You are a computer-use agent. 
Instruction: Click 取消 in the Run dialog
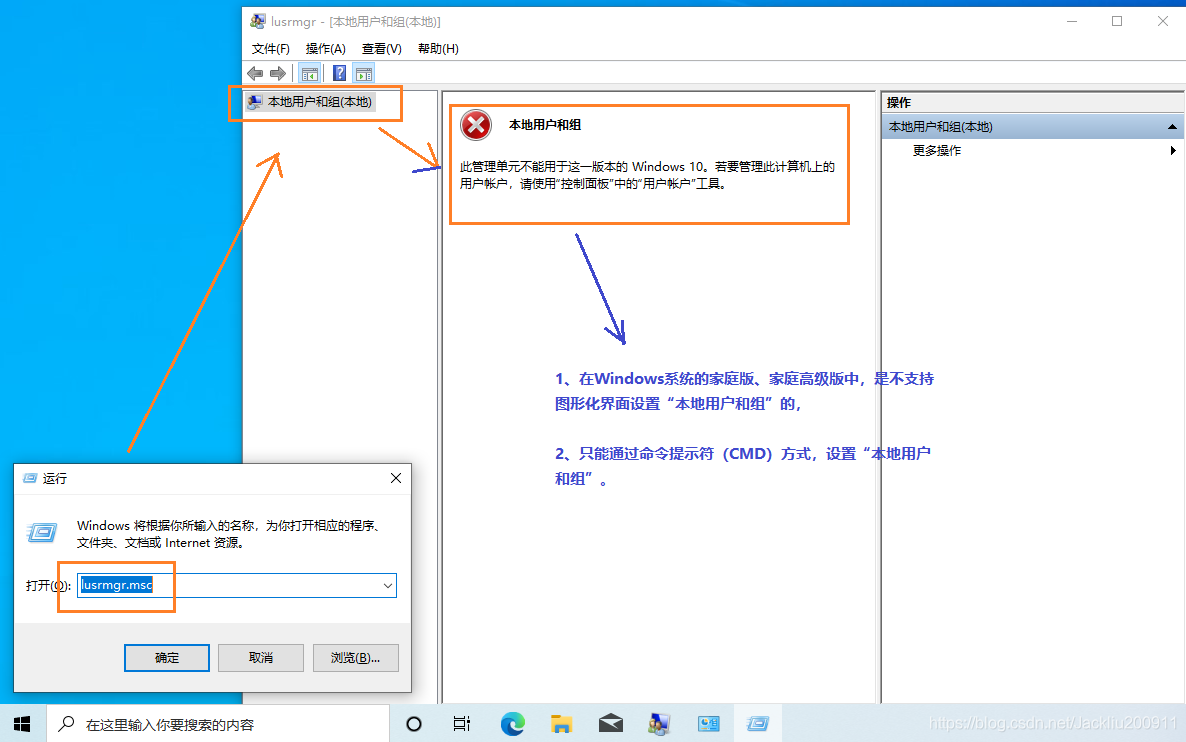261,658
